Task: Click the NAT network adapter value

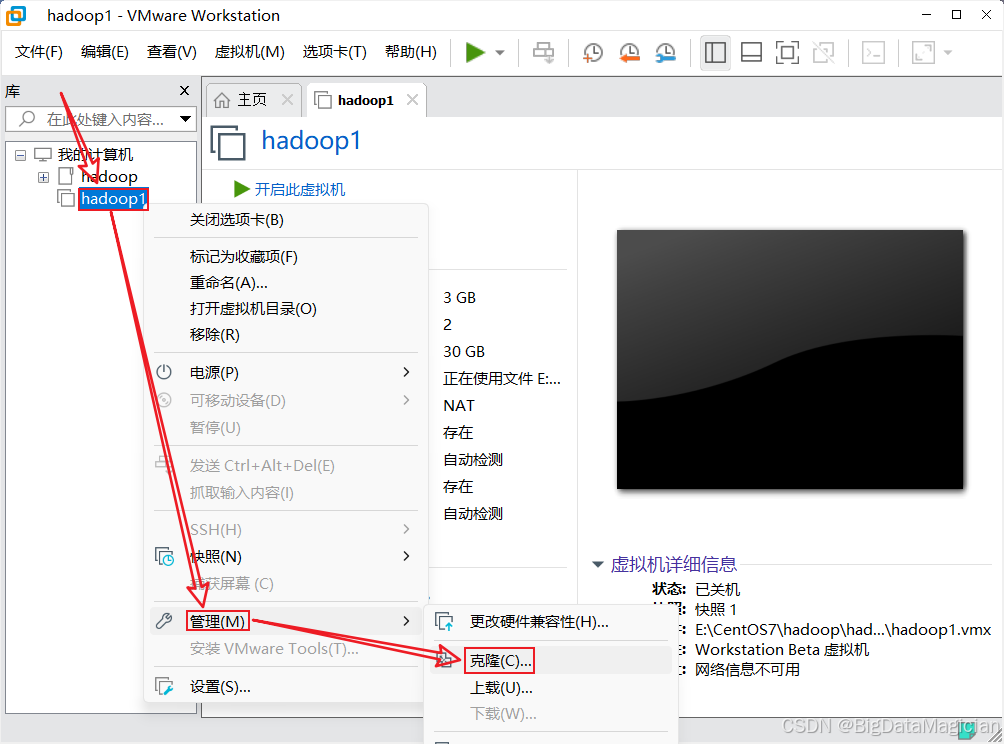Action: tap(458, 405)
